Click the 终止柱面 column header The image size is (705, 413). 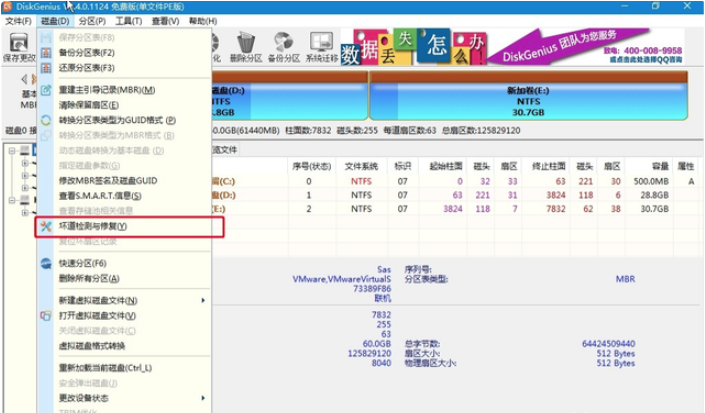coord(547,167)
